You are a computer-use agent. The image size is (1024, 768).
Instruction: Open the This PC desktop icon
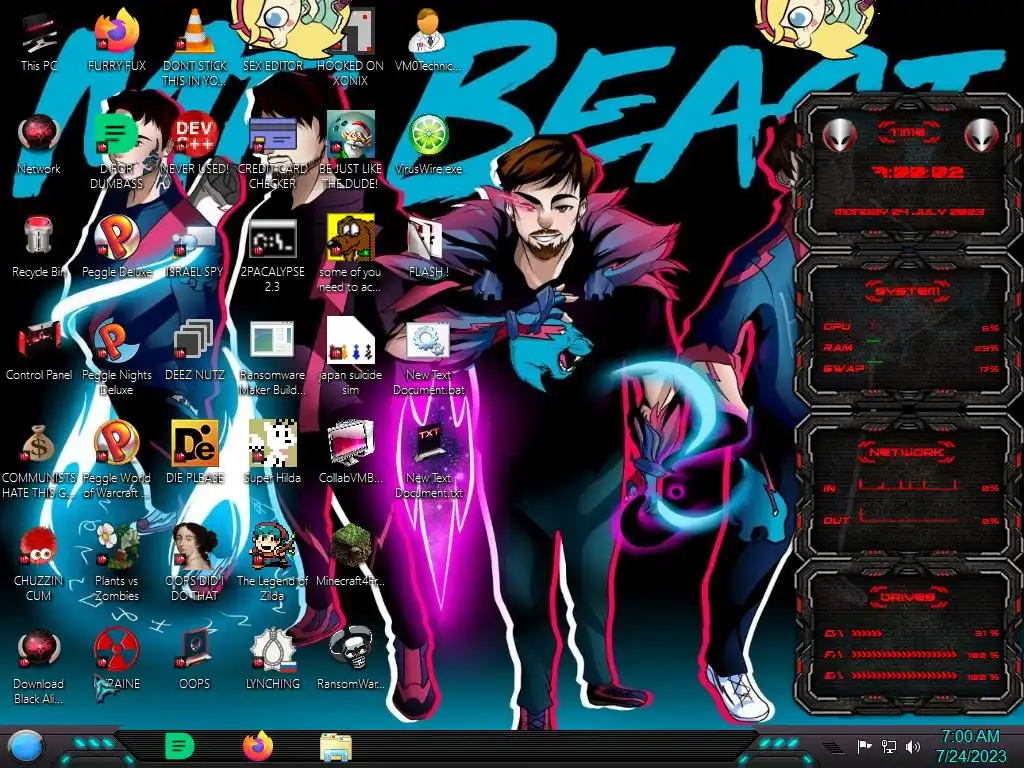pyautogui.click(x=39, y=40)
